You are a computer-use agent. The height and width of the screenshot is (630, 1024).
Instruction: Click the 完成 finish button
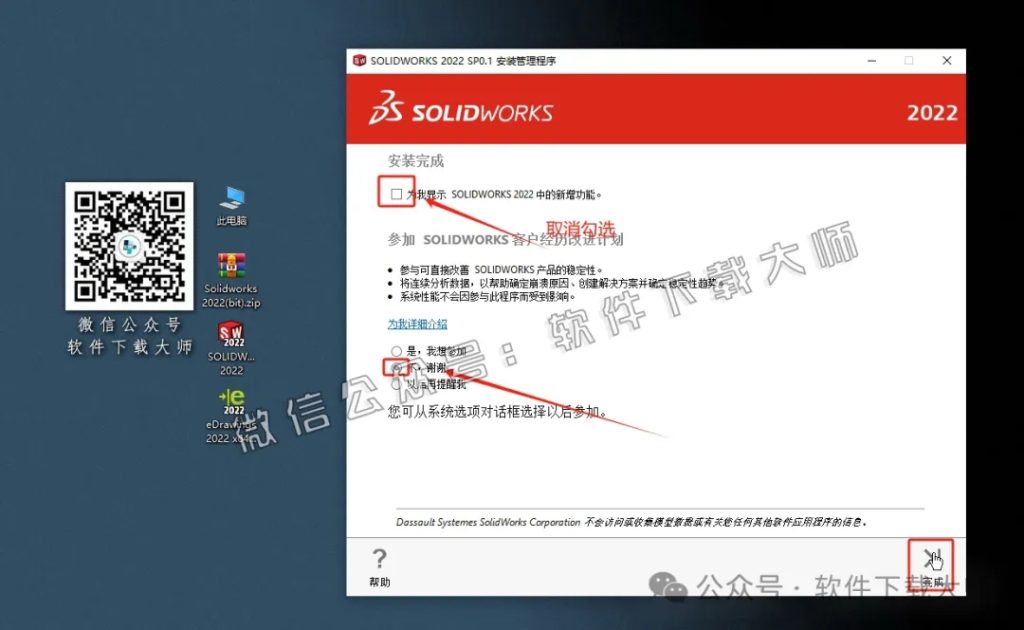(x=930, y=559)
